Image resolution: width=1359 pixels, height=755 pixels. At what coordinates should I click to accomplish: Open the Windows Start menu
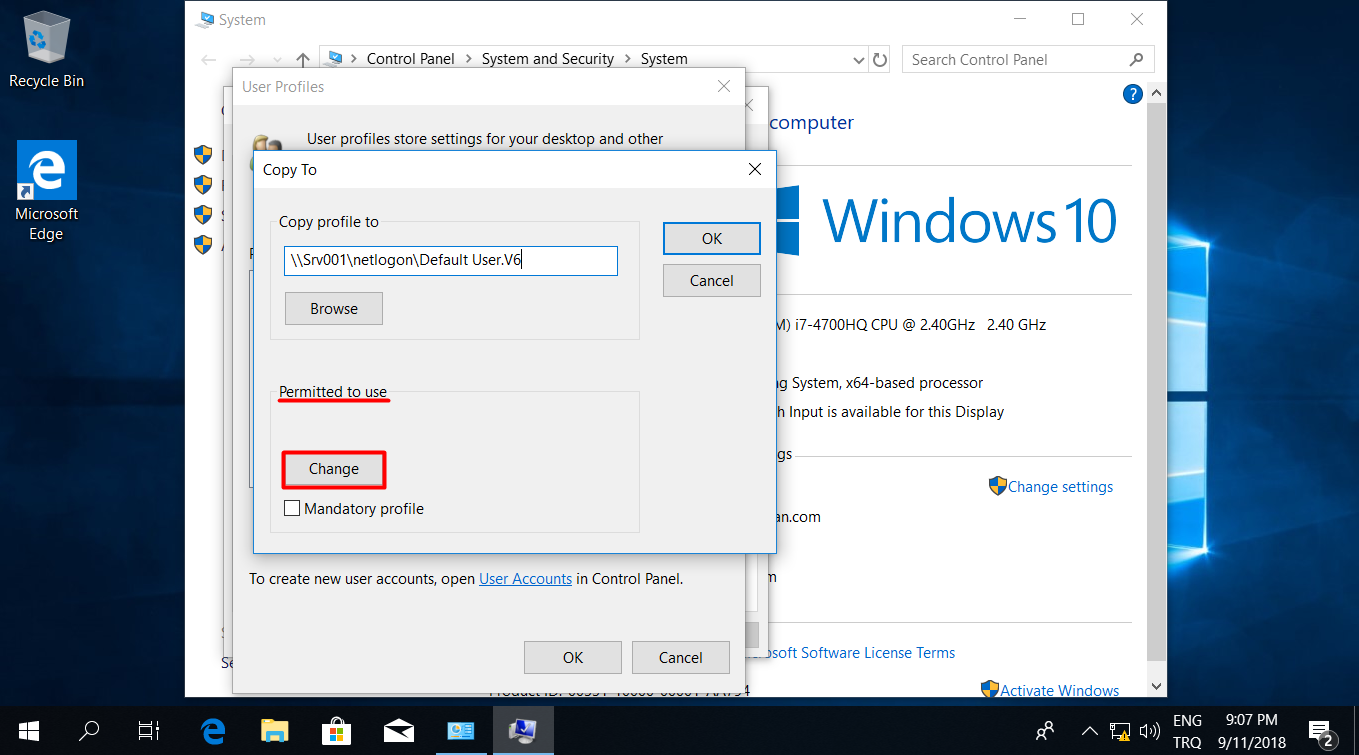(x=28, y=731)
